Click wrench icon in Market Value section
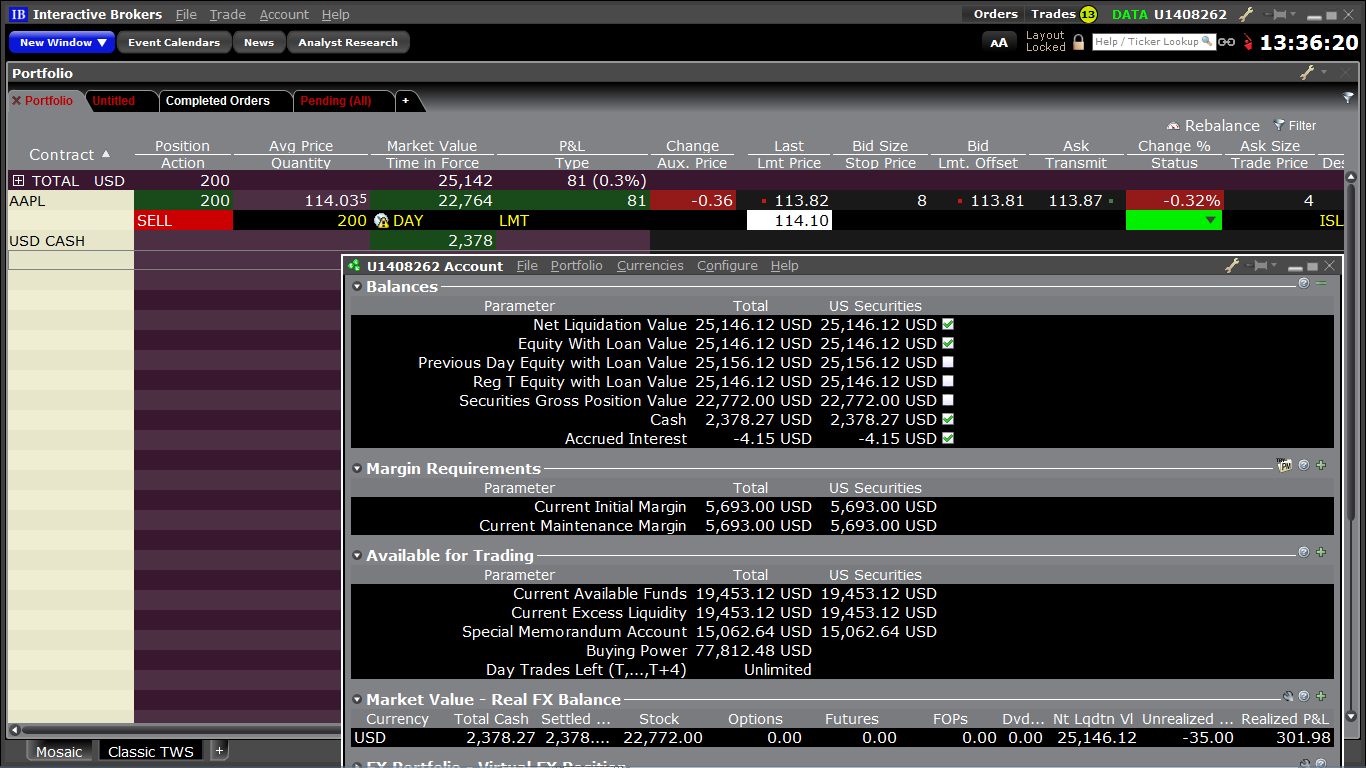 1288,696
